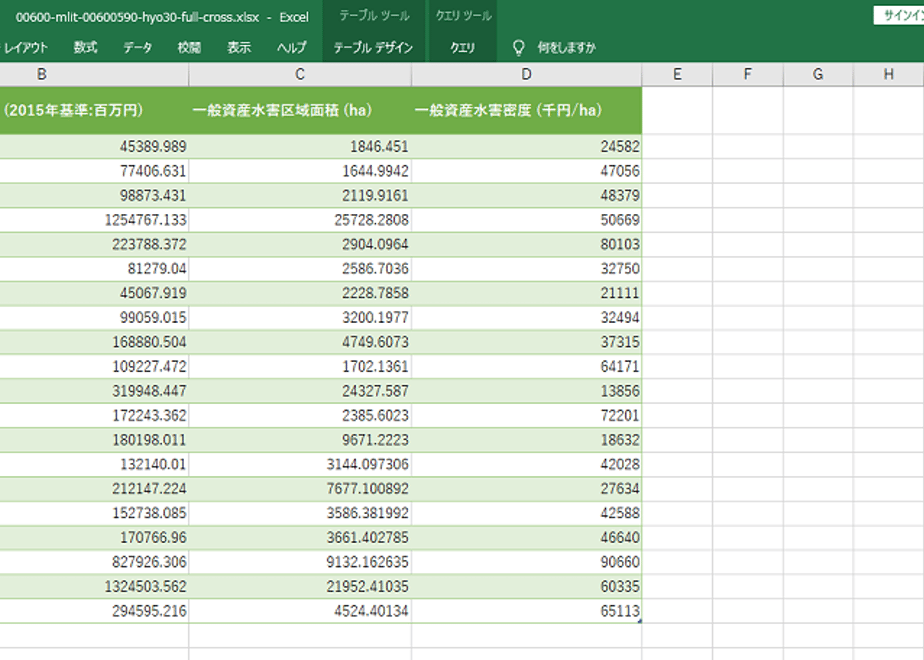Image resolution: width=924 pixels, height=660 pixels.
Task: Select cell with value 47056
Action: (526, 171)
